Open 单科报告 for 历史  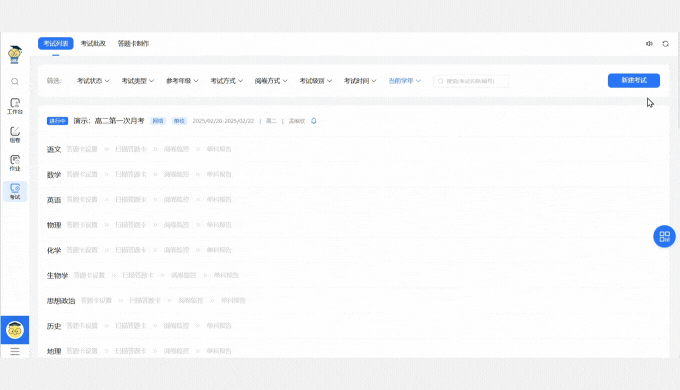[219, 325]
